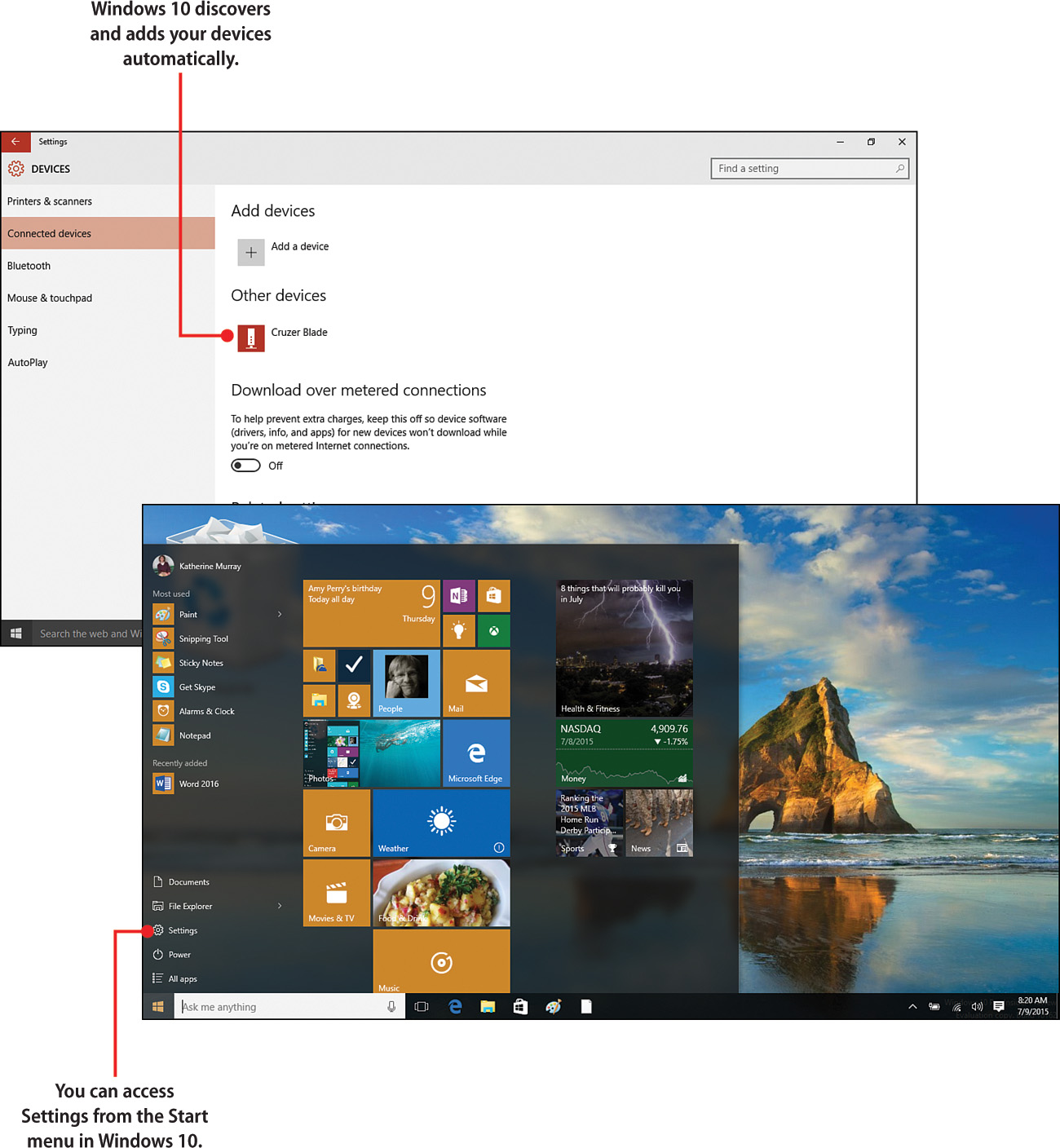Click the volume icon in the system tray

(977, 1007)
